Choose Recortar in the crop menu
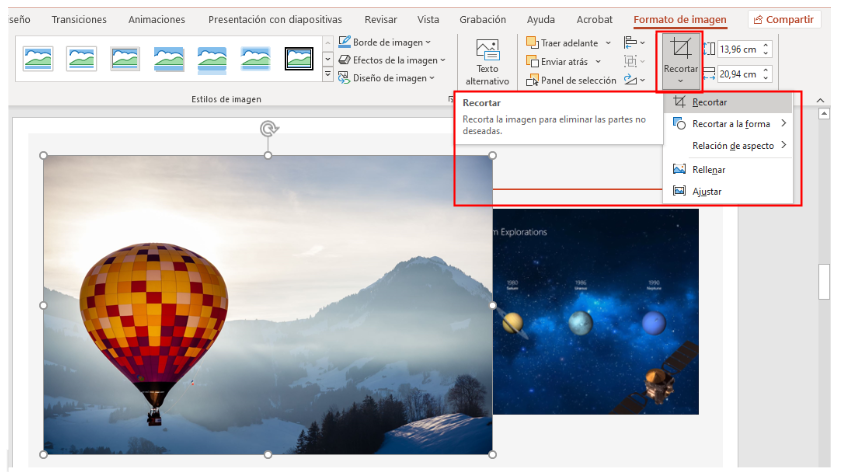Viewport: 842px width, 472px height. coord(728,102)
